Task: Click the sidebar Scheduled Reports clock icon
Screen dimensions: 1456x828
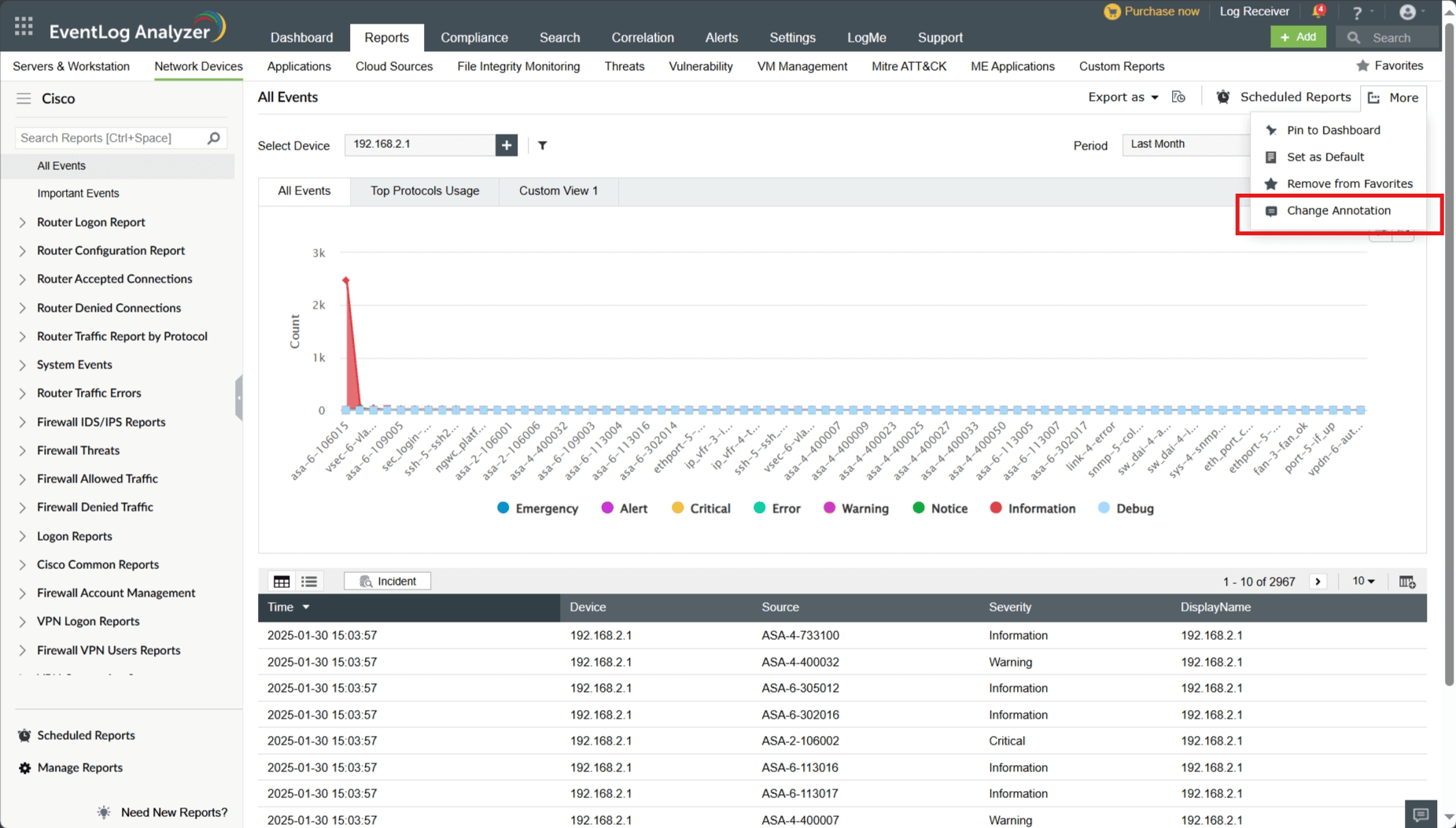Action: (x=25, y=735)
